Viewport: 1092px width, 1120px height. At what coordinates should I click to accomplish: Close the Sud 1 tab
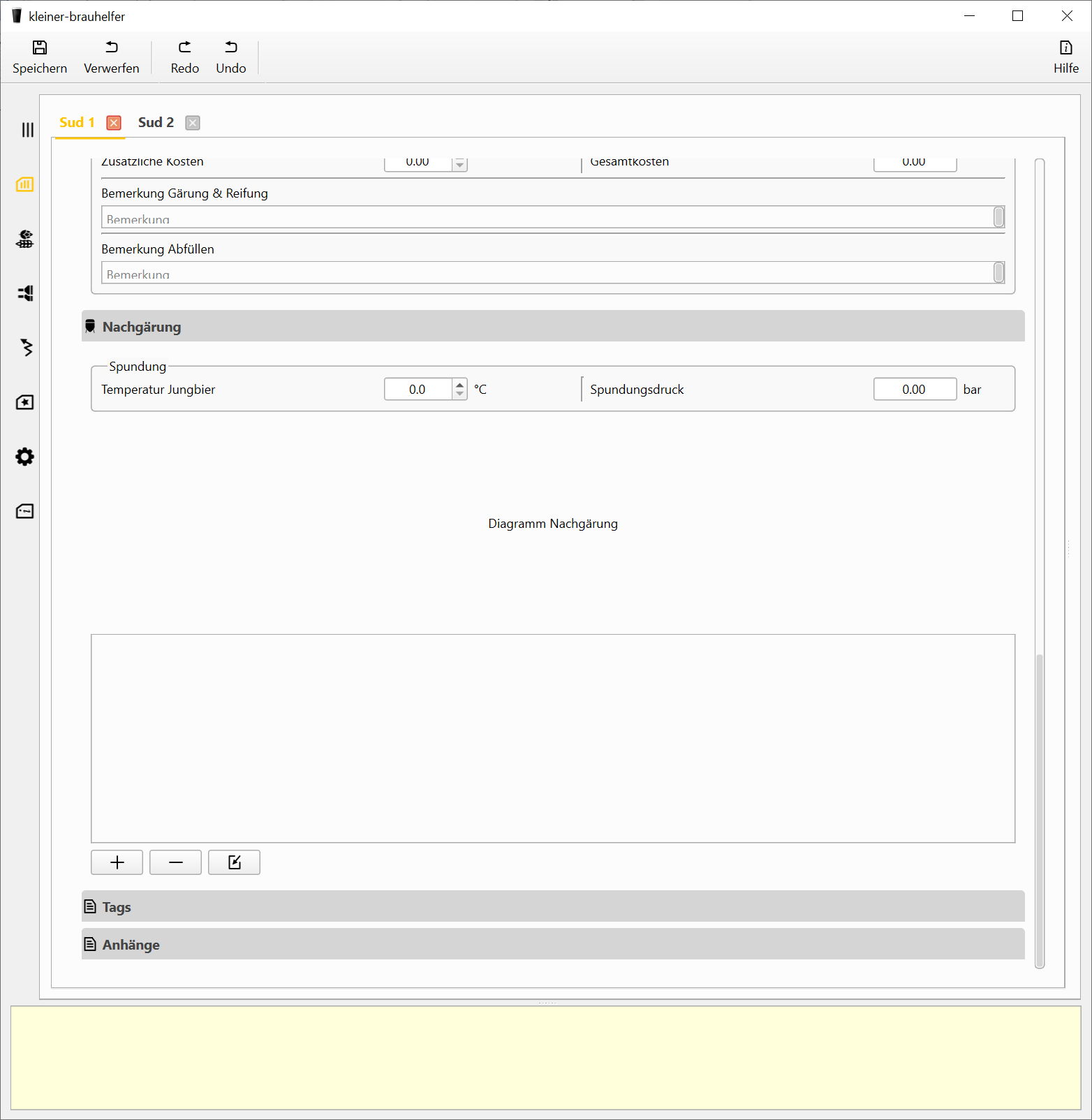(114, 123)
